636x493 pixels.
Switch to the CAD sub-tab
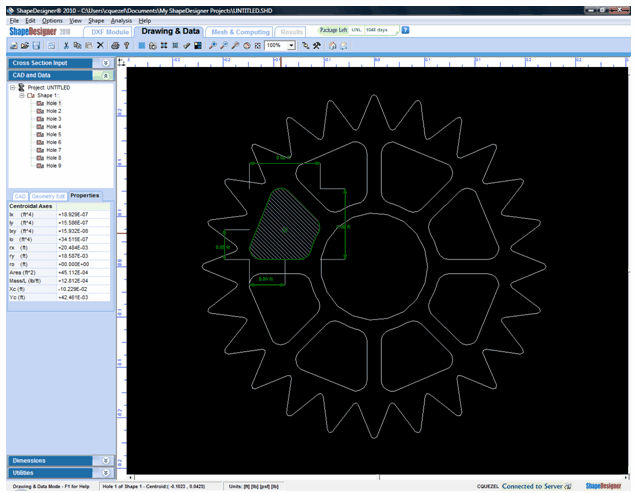coord(20,196)
